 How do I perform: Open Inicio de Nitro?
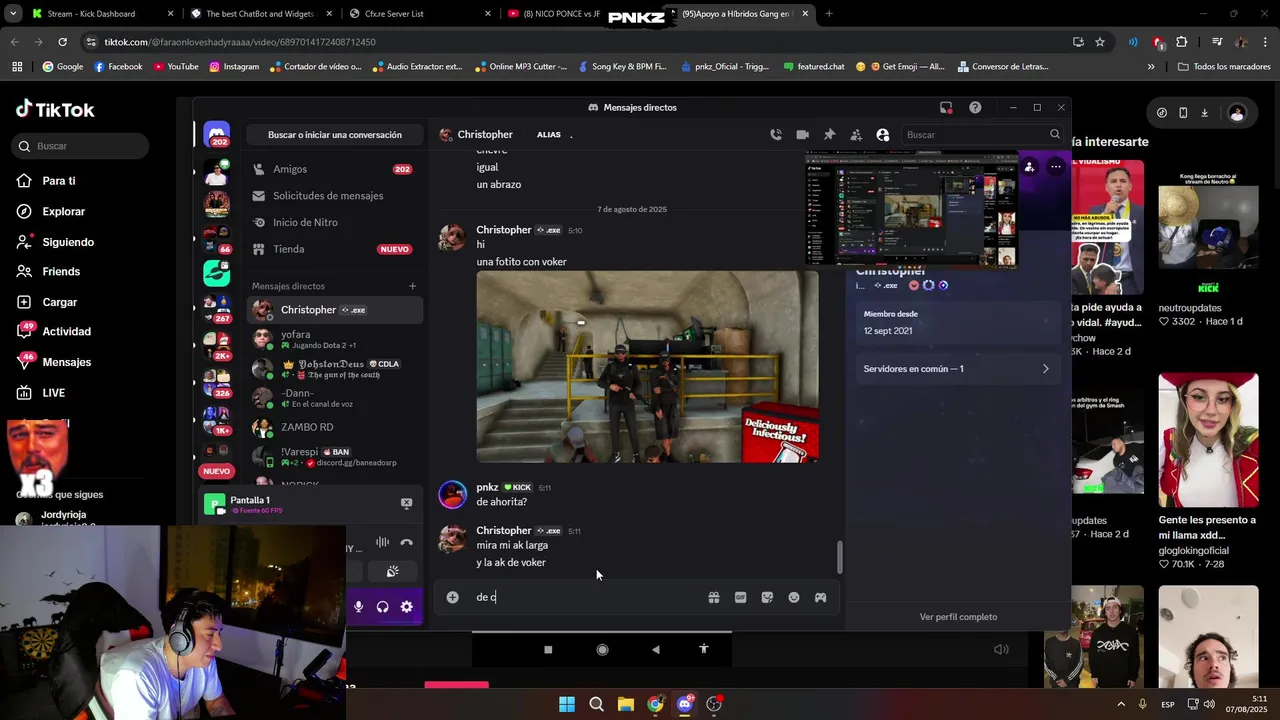(334, 222)
